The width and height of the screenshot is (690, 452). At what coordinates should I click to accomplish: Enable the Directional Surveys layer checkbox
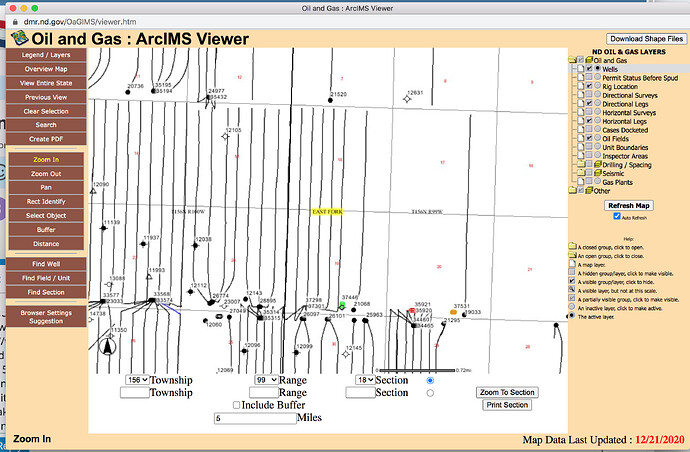pos(589,95)
